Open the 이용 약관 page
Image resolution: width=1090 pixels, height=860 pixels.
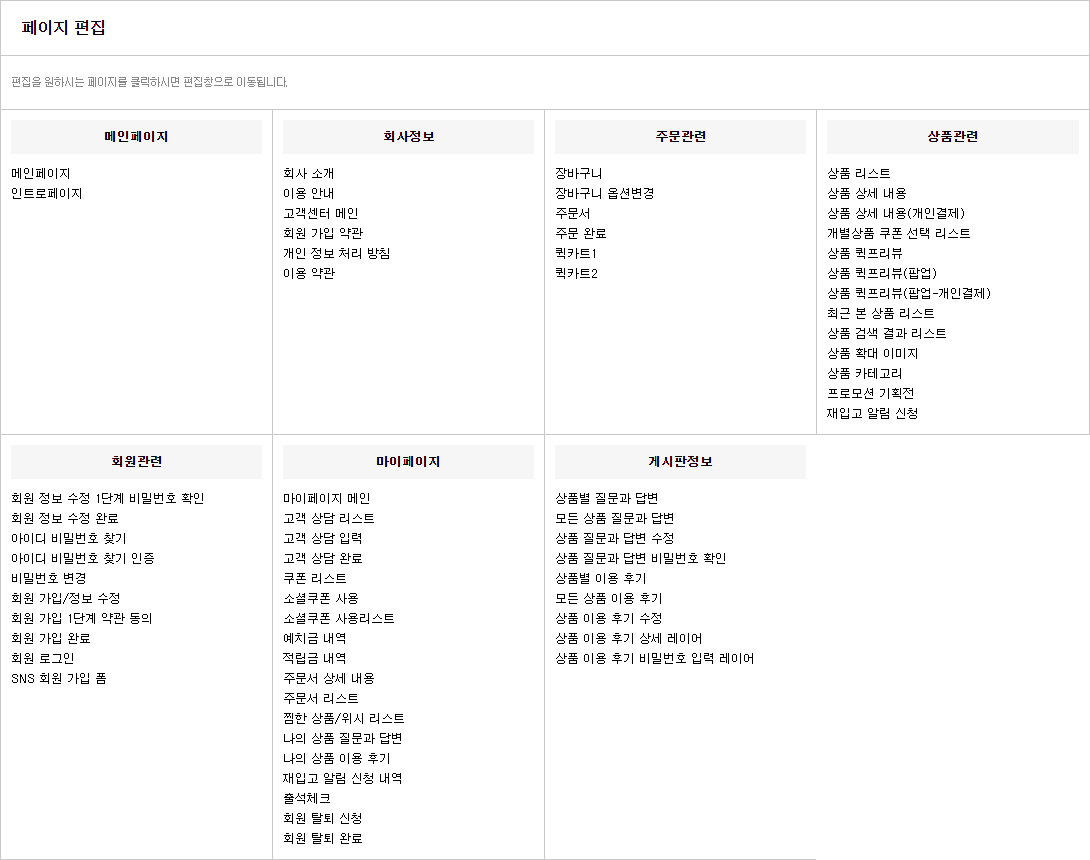point(309,273)
